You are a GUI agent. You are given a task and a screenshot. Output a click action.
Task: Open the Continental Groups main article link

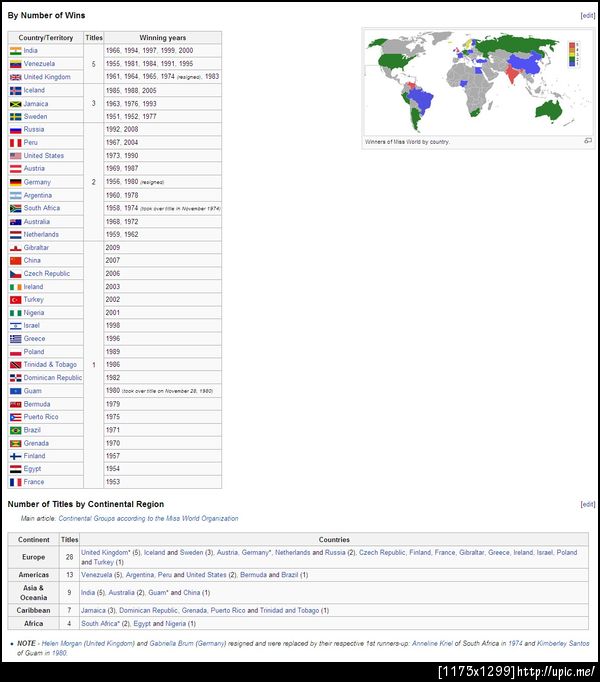(x=148, y=518)
